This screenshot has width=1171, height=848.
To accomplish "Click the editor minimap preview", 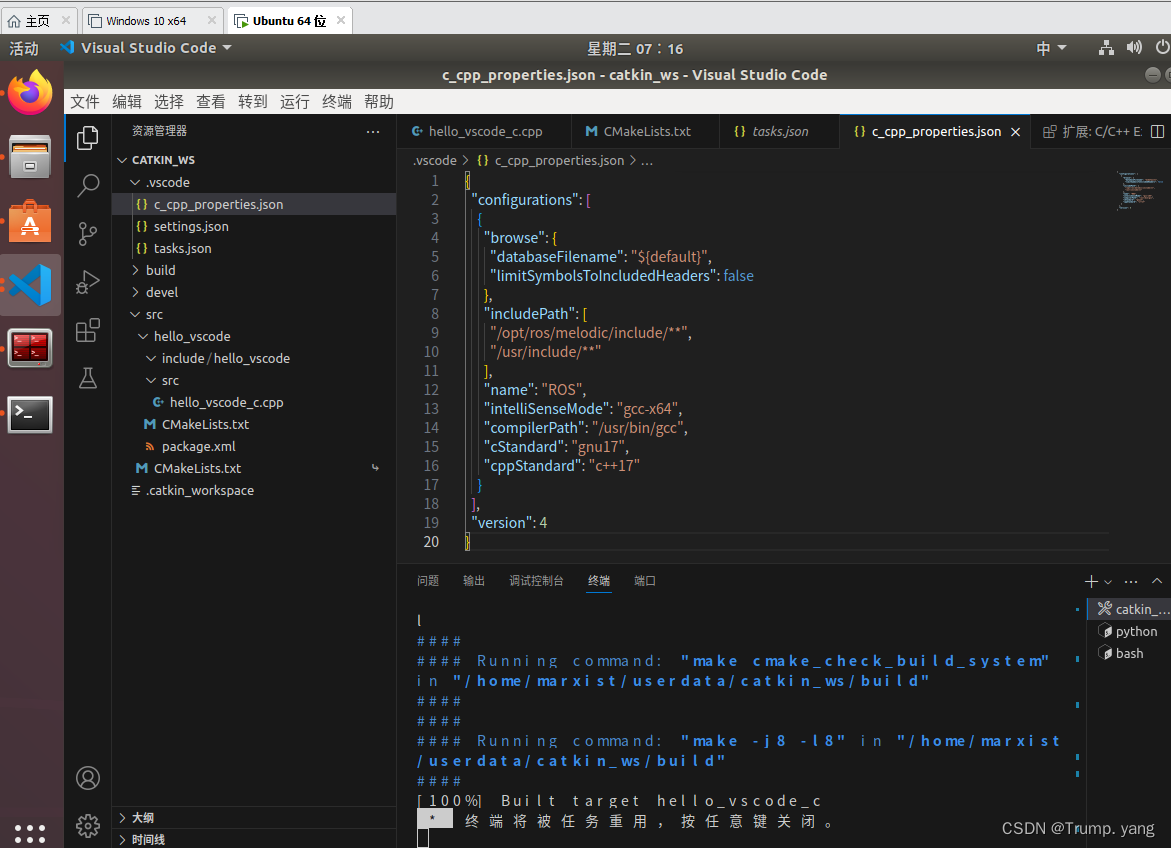I will (x=1140, y=191).
